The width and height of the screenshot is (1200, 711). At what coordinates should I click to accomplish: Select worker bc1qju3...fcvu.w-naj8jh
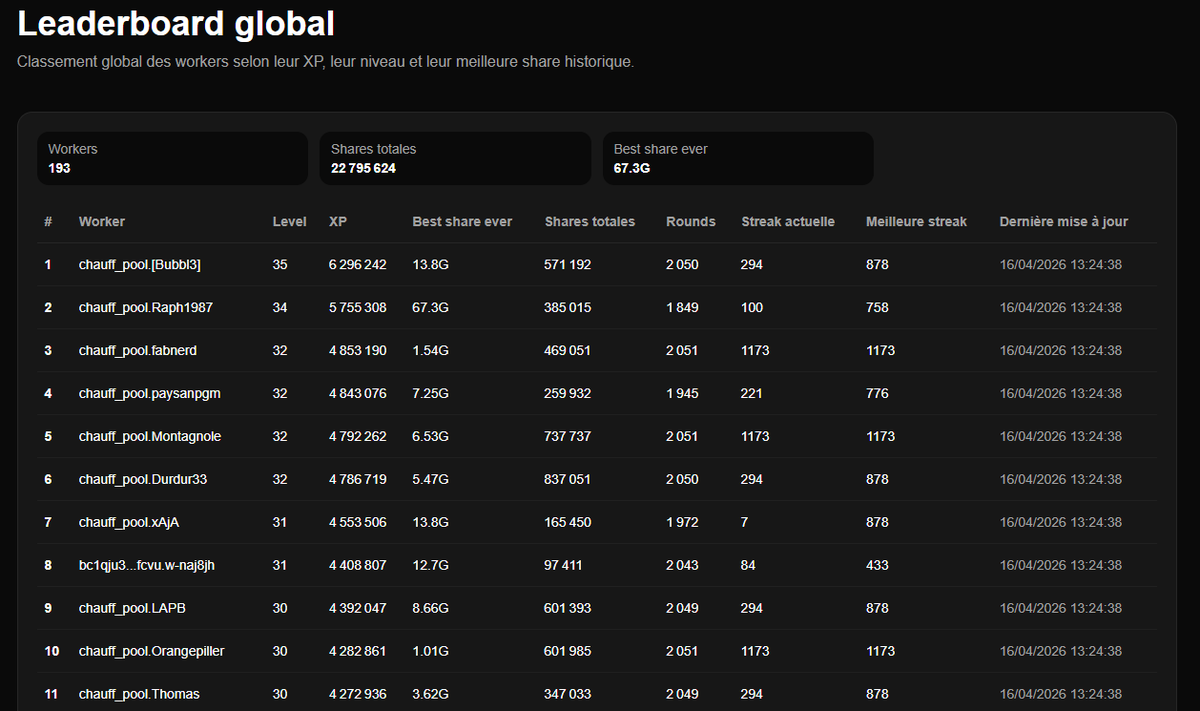[x=147, y=566]
